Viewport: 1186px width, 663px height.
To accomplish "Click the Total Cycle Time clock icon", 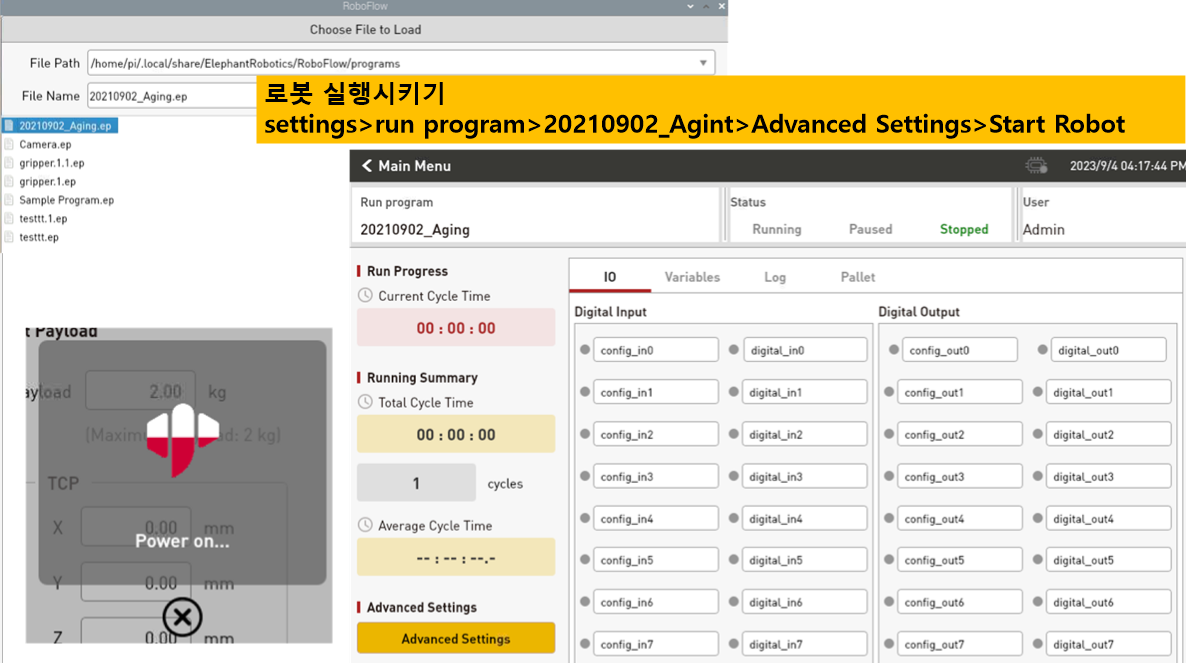I will pos(365,402).
